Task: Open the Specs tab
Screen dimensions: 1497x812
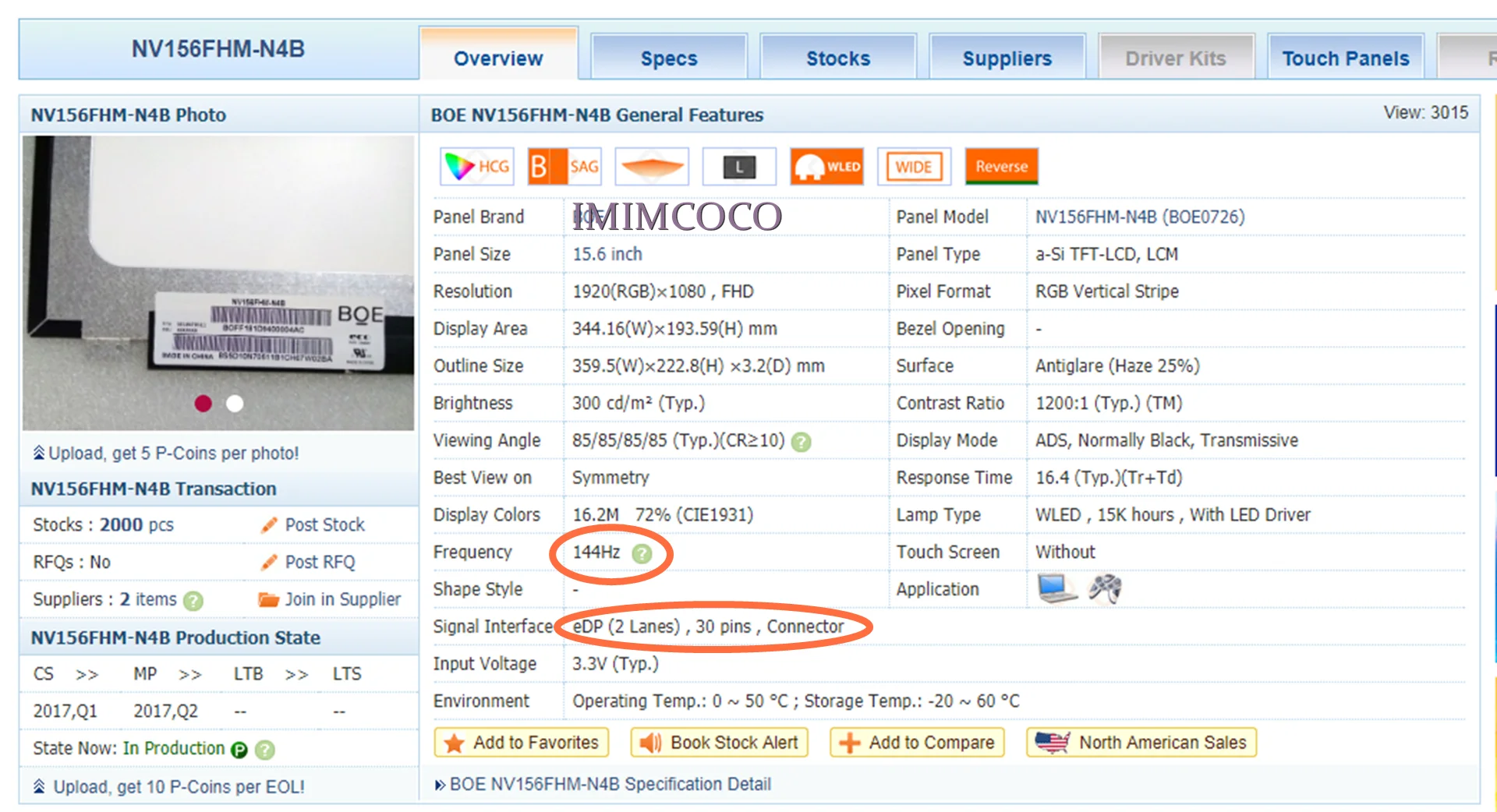Action: (x=669, y=58)
